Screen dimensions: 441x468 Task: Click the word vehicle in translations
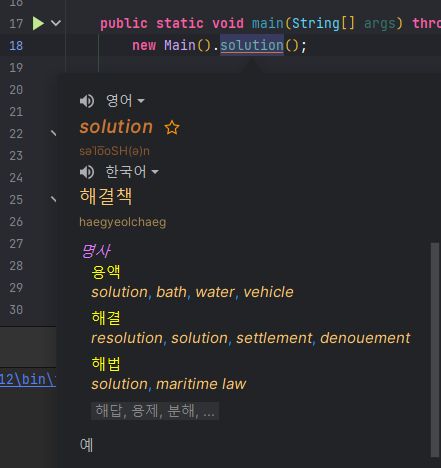(268, 292)
